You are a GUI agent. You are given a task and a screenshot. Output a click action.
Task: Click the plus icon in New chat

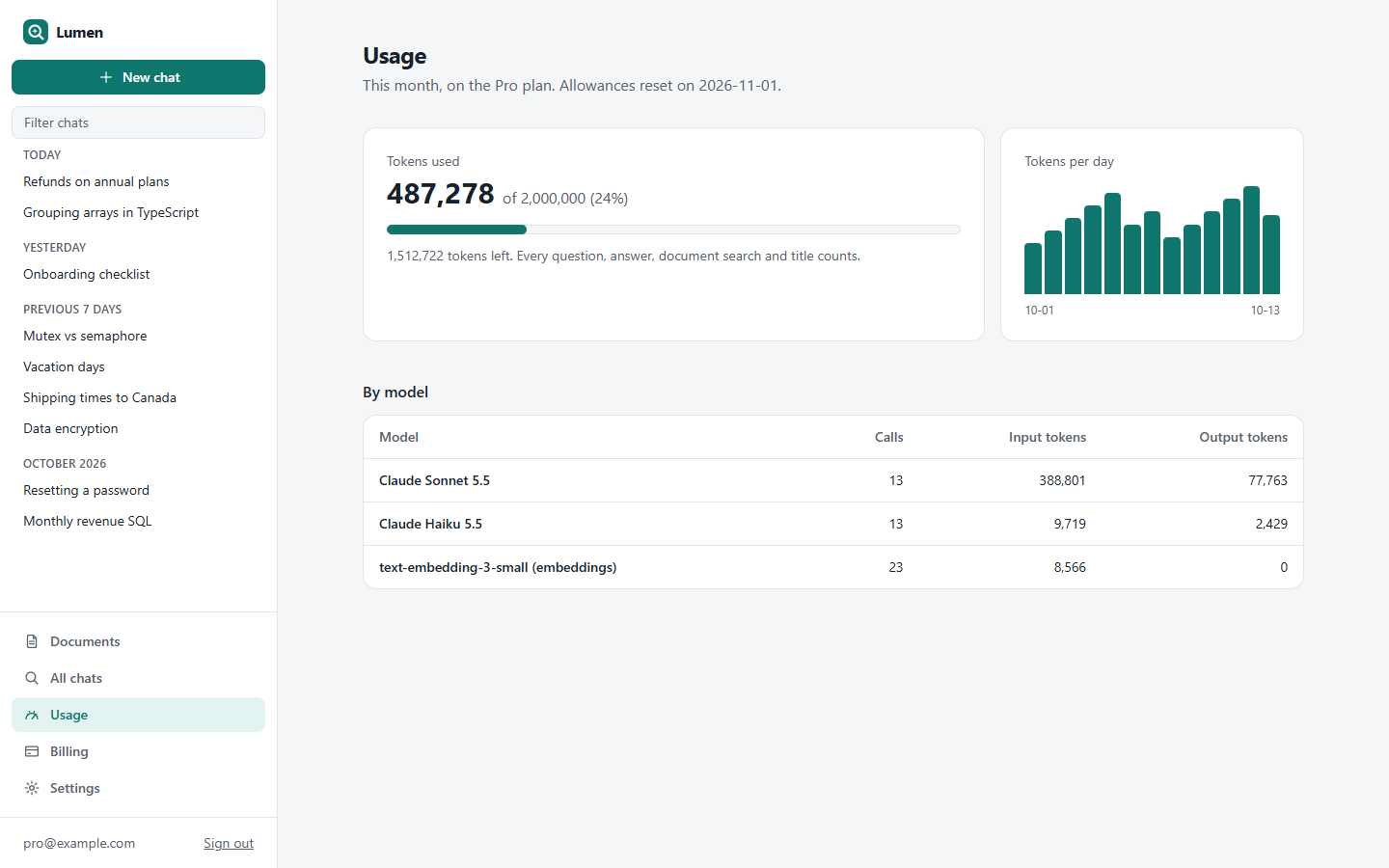[106, 77]
